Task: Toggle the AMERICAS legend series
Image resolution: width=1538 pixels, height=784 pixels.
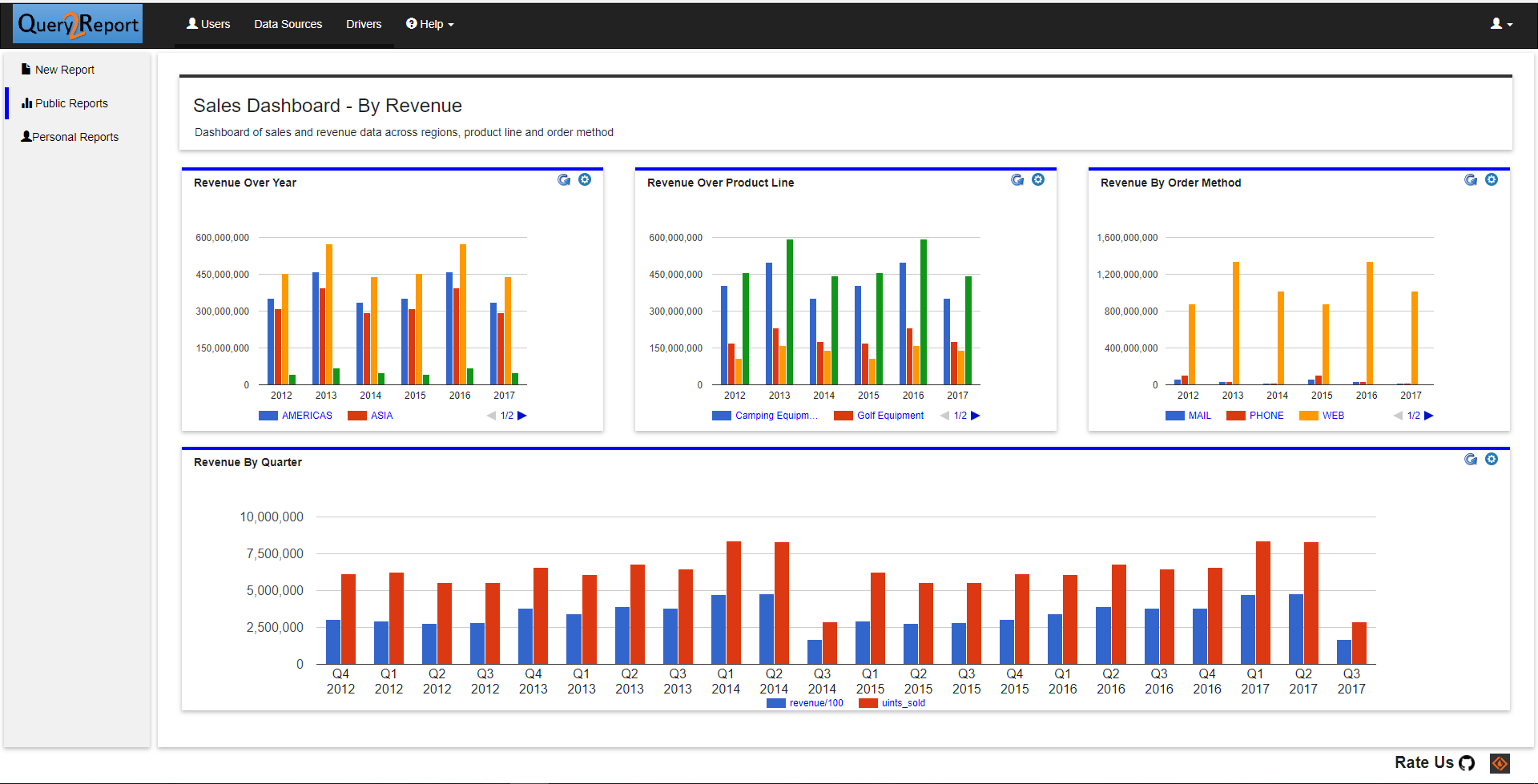Action: pyautogui.click(x=306, y=416)
